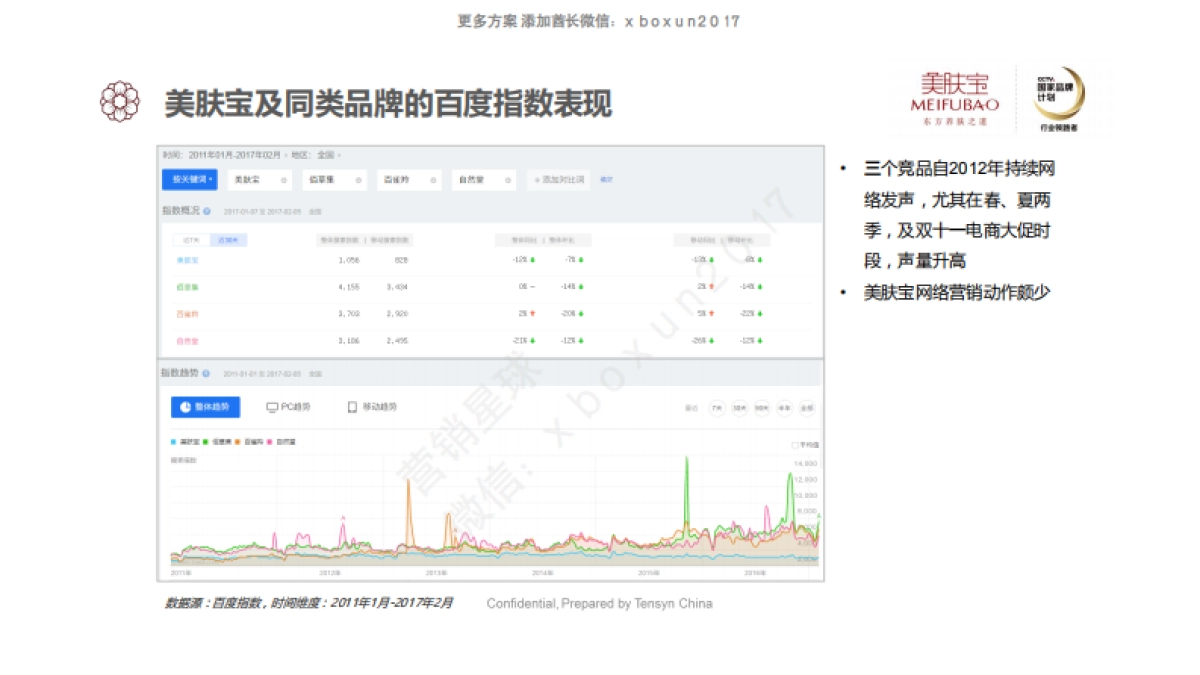Remove the 百雀羚 keyword using its circle icon
The width and height of the screenshot is (1200, 675).
(x=433, y=180)
